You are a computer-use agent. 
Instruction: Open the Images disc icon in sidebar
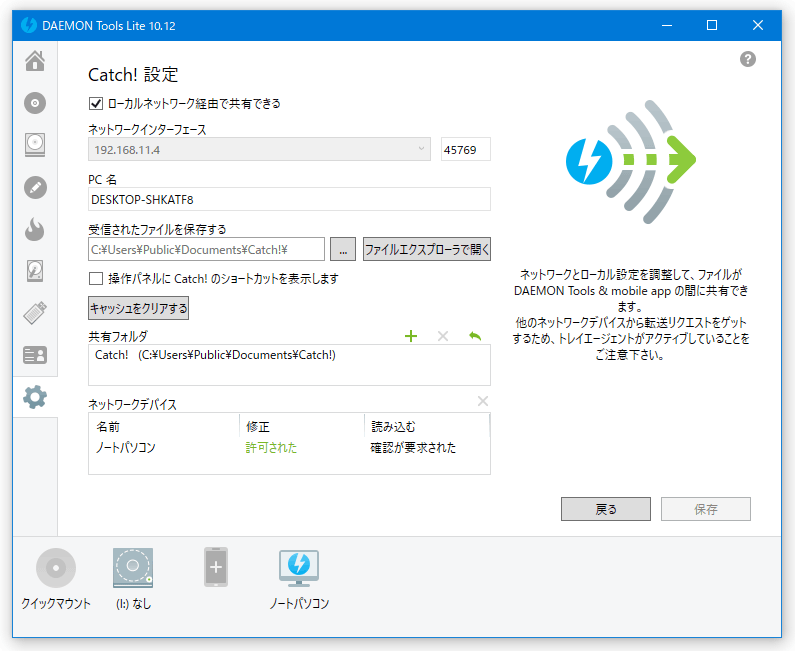coord(35,103)
